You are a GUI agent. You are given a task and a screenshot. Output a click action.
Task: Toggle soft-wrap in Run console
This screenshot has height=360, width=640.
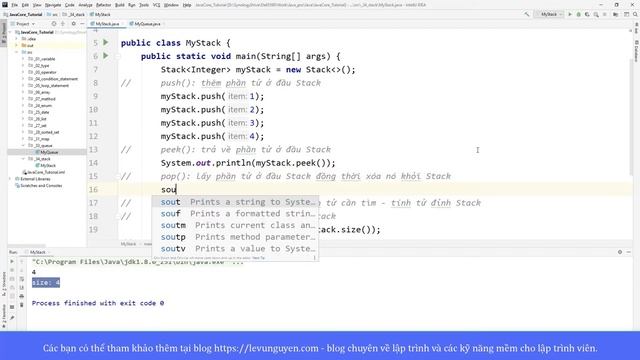point(22,279)
